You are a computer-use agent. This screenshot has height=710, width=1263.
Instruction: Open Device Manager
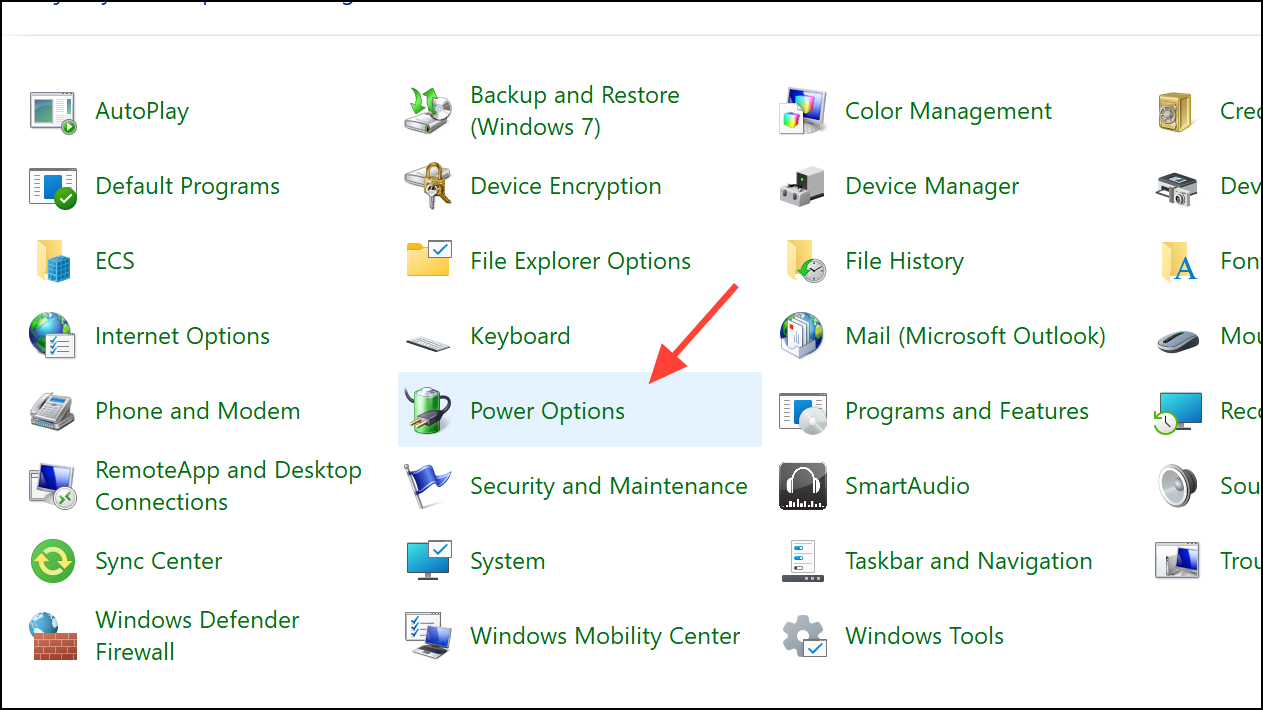[931, 186]
